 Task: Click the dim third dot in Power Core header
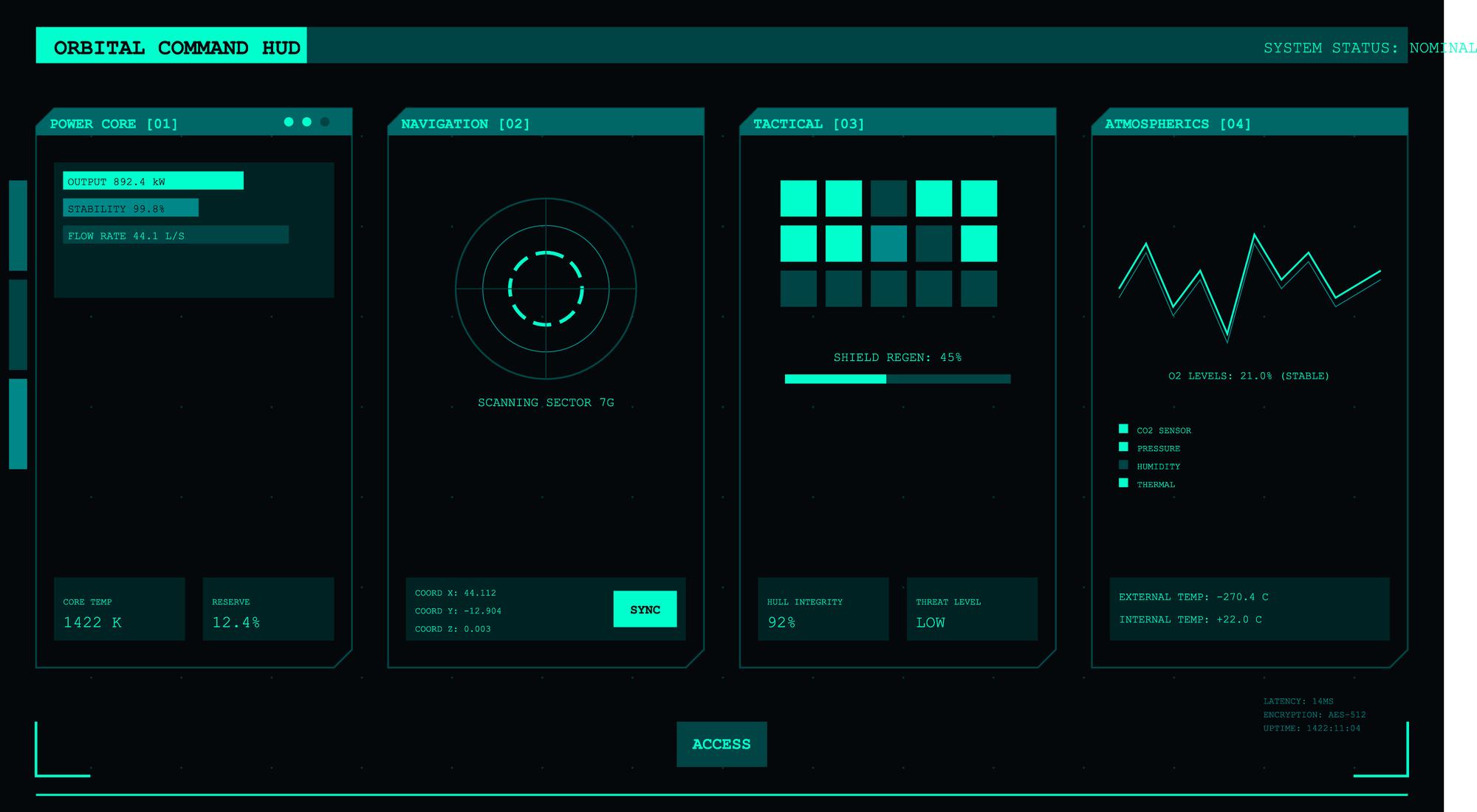click(325, 122)
